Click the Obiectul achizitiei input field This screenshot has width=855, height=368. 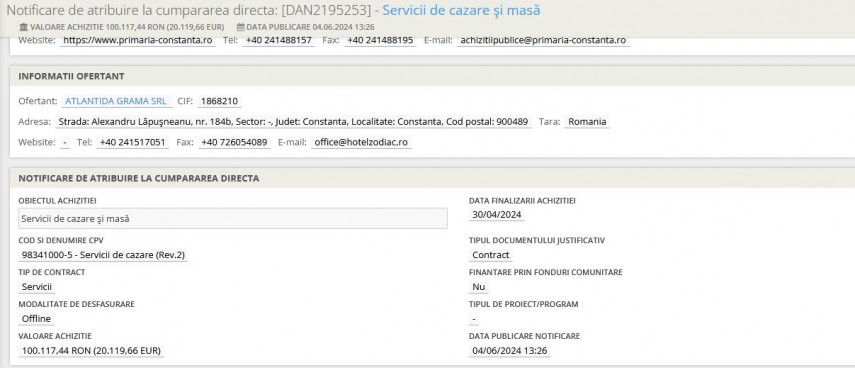[233, 218]
